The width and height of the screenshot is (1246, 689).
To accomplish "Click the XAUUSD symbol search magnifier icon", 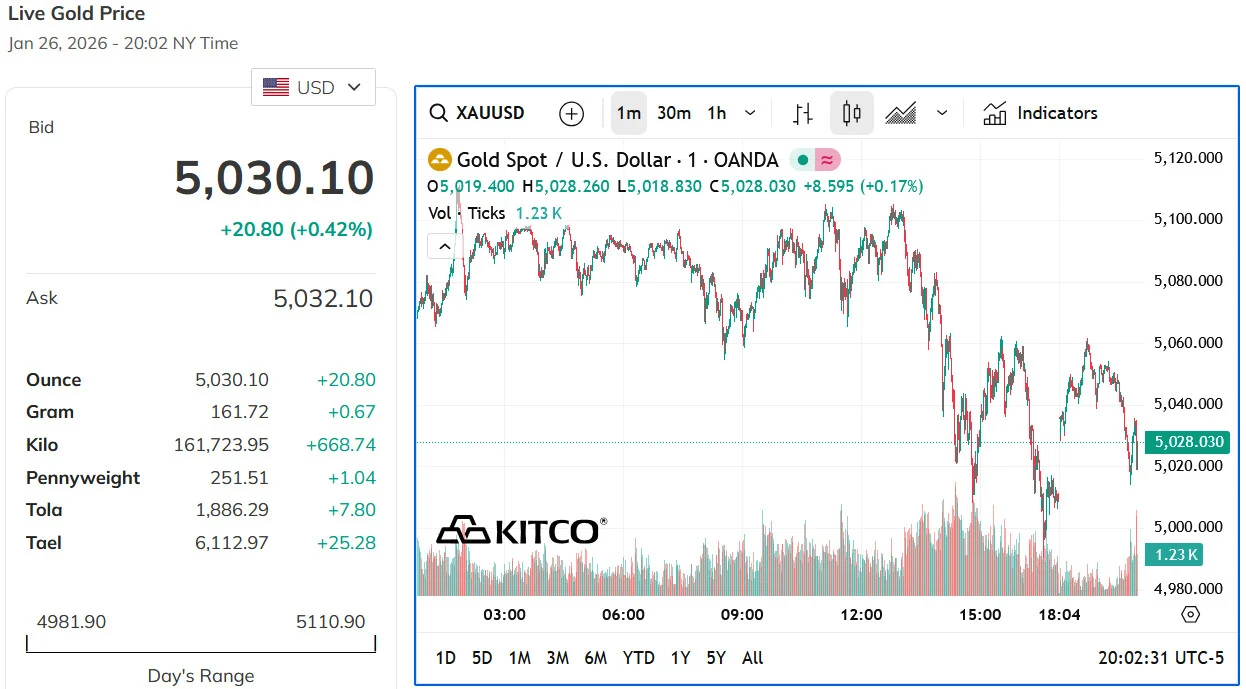I will click(438, 113).
